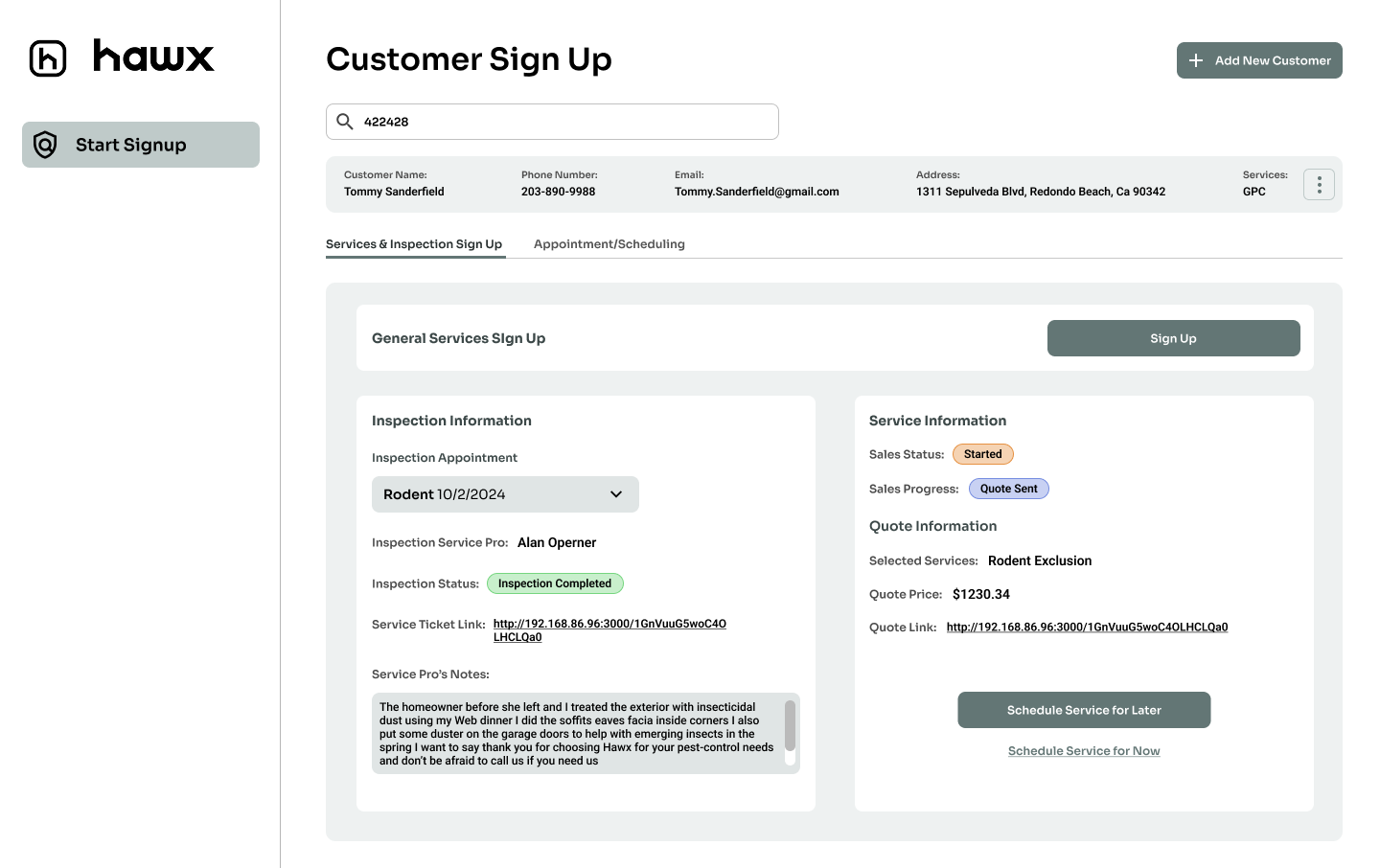
Task: Click the plus icon inside Add New Customer
Action: pos(1195,59)
